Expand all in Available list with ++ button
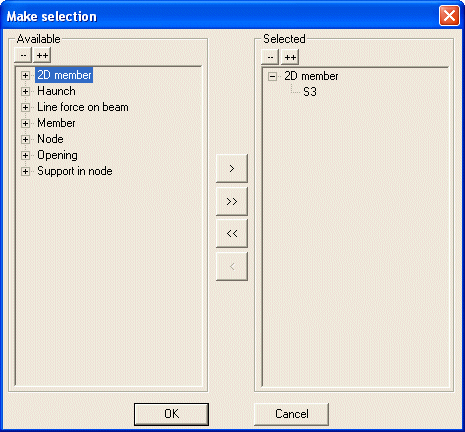This screenshot has width=465, height=432. click(x=42, y=55)
